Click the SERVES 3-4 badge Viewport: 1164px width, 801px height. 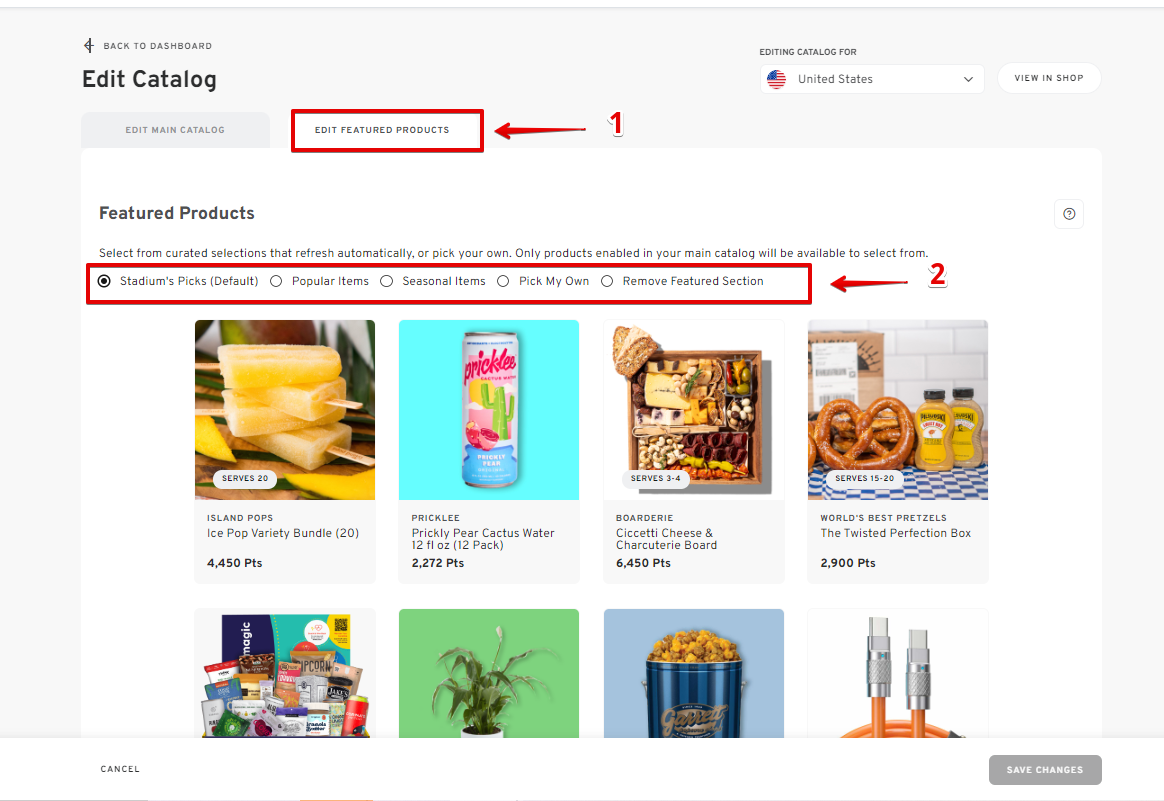(655, 479)
